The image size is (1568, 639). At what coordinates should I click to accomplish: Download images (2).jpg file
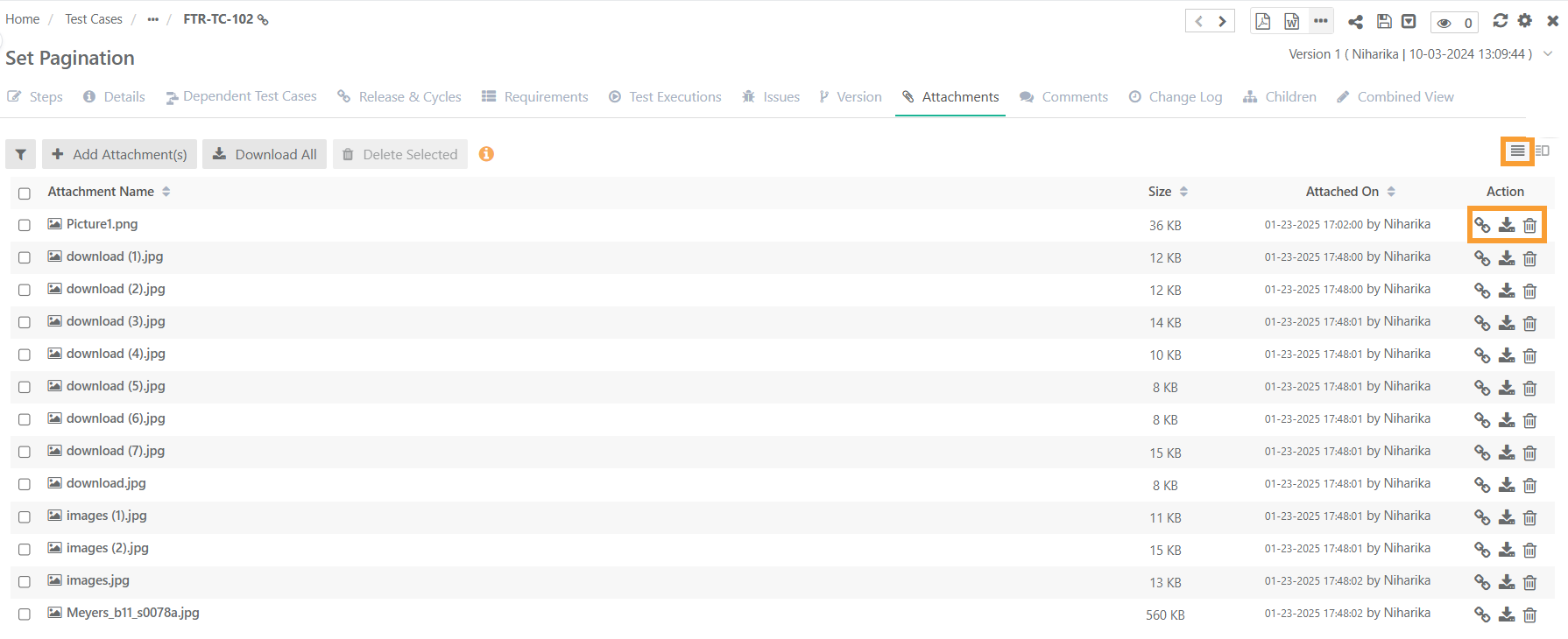click(1507, 550)
